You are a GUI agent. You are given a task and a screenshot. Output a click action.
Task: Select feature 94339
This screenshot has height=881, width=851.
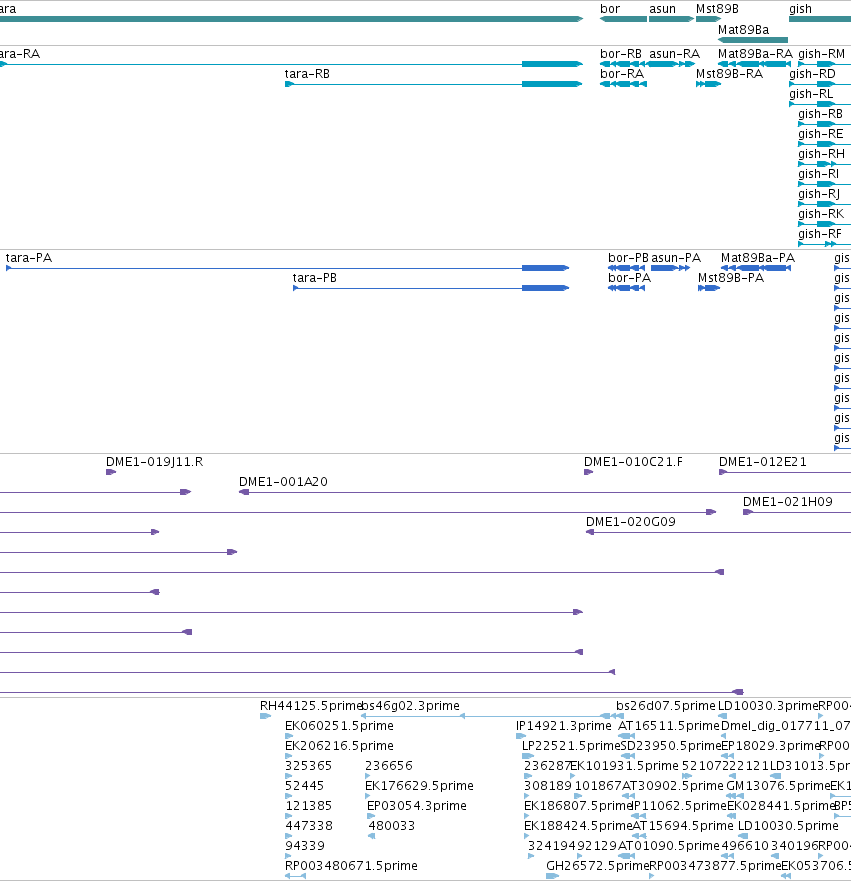coord(289,856)
